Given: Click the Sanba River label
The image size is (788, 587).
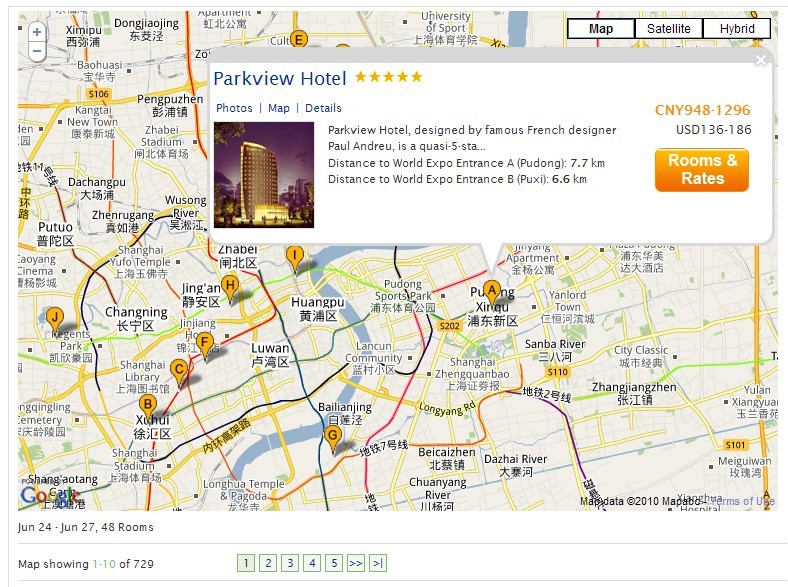Looking at the screenshot, I should pyautogui.click(x=555, y=350).
